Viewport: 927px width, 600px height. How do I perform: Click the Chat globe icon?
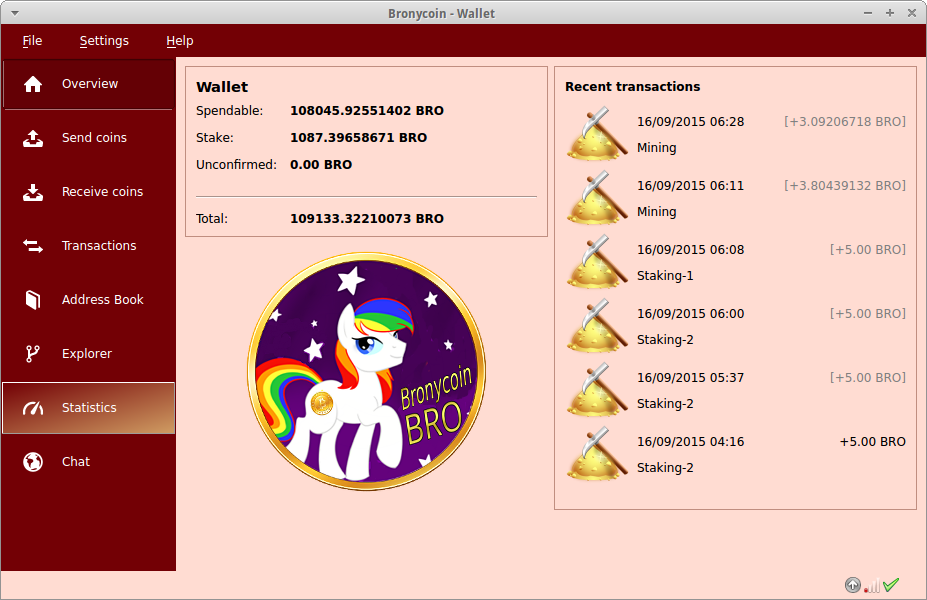(x=33, y=462)
